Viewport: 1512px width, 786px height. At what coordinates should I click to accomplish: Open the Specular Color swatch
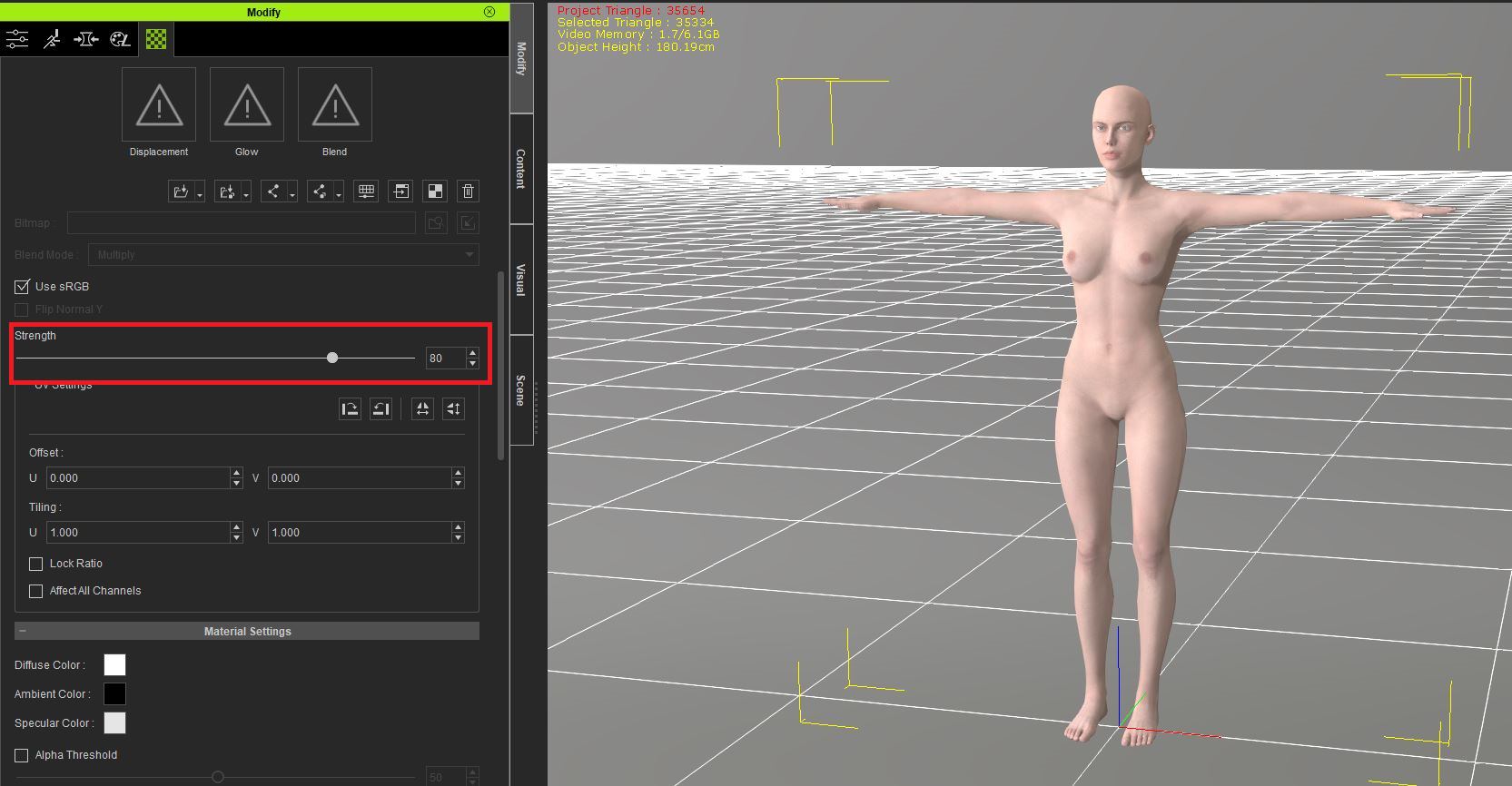[x=114, y=723]
